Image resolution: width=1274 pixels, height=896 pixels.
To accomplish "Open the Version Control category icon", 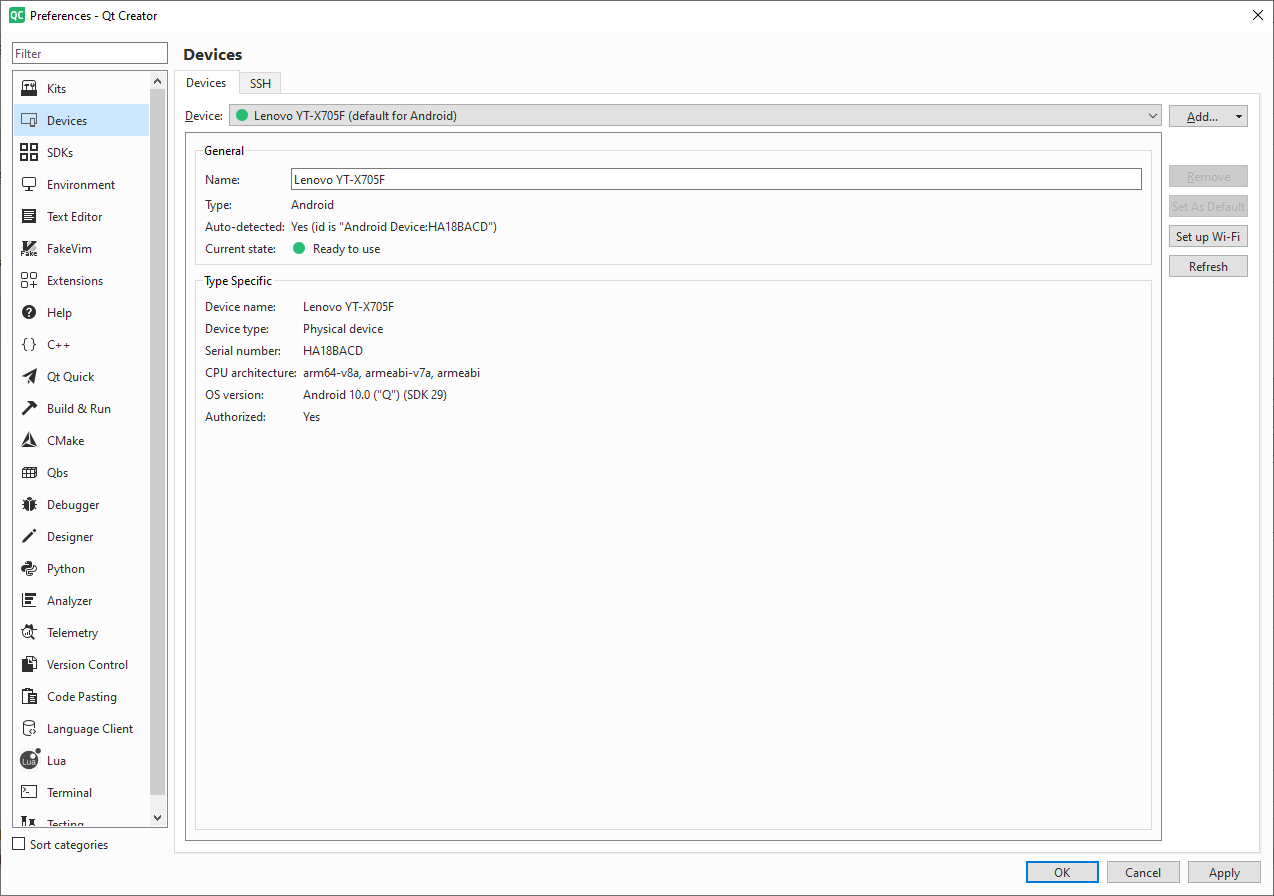I will (x=29, y=665).
